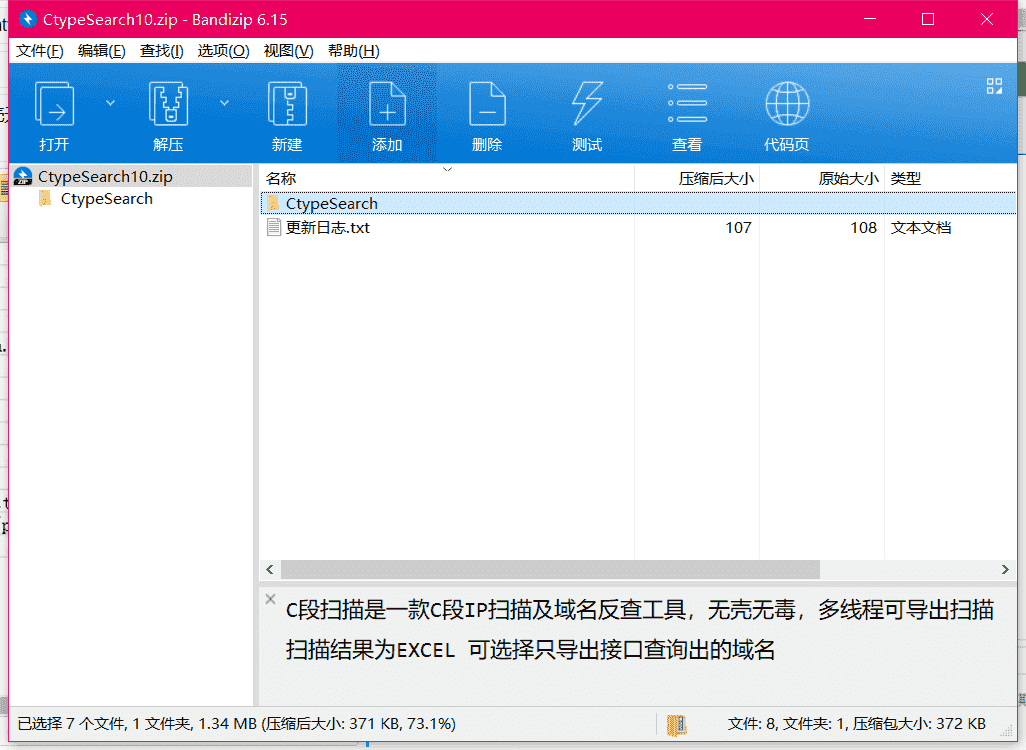Click the compressed size 107 cell
The image size is (1026, 750).
[738, 228]
